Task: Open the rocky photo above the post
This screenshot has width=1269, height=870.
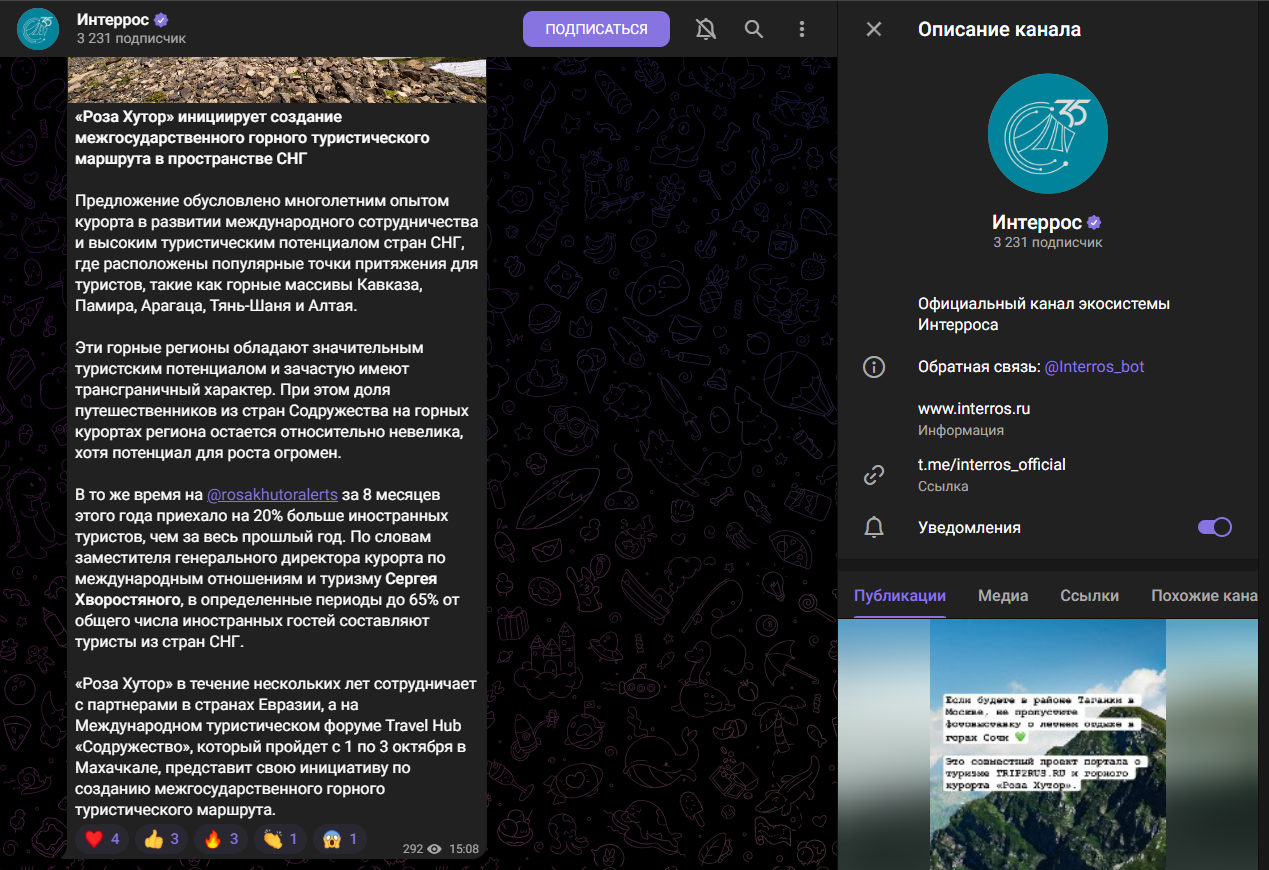Action: 277,80
